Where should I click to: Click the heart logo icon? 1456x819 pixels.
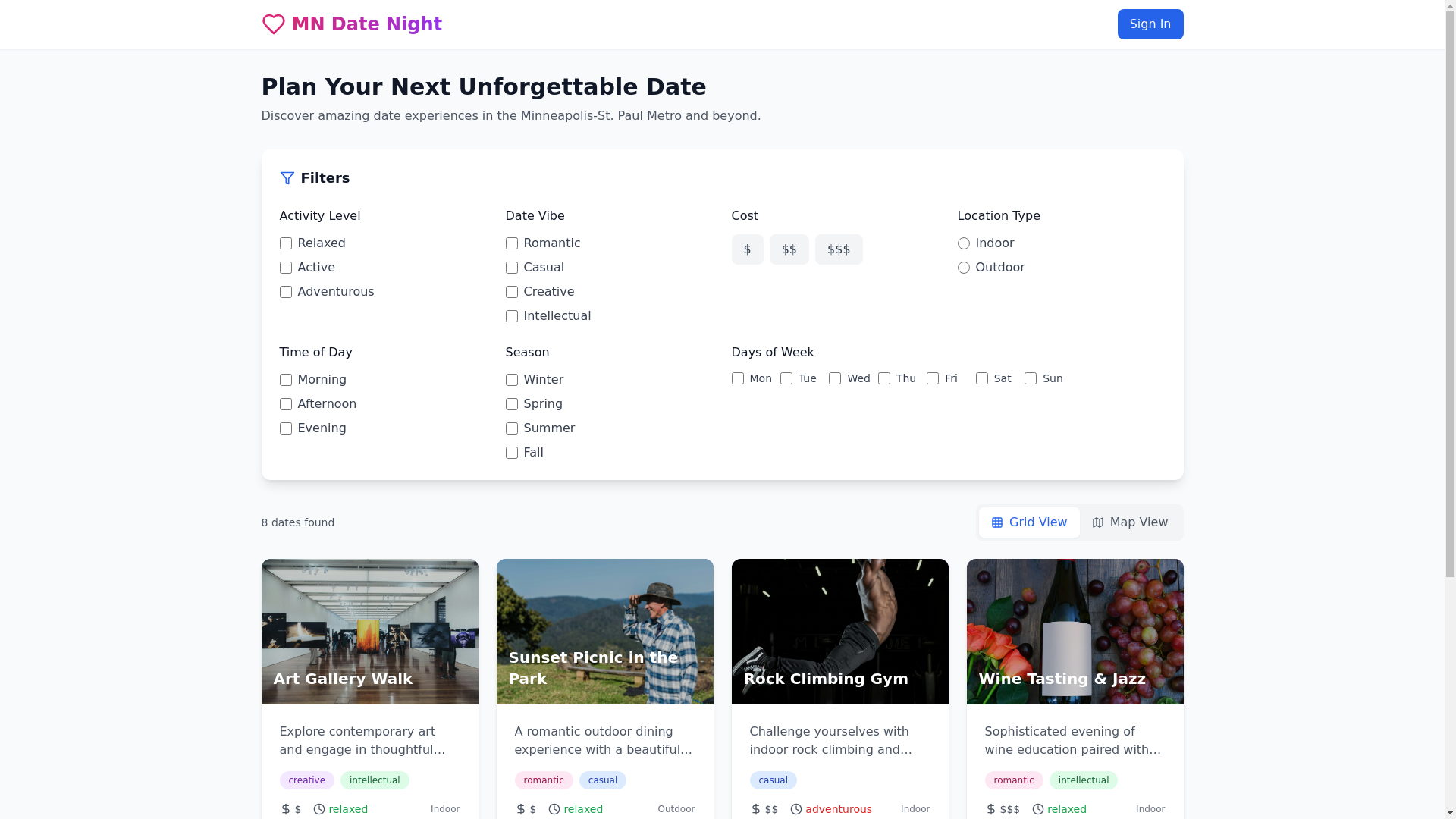click(x=273, y=24)
